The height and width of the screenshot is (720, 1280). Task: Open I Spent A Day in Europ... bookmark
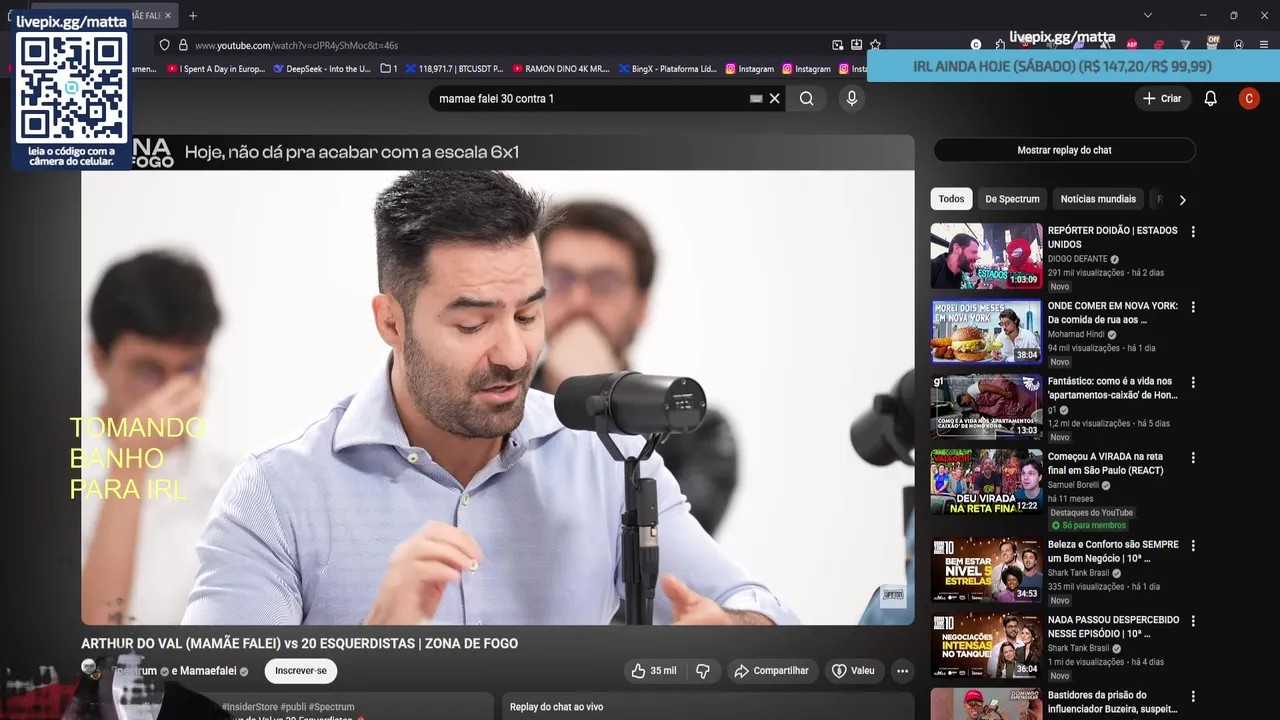click(x=216, y=69)
